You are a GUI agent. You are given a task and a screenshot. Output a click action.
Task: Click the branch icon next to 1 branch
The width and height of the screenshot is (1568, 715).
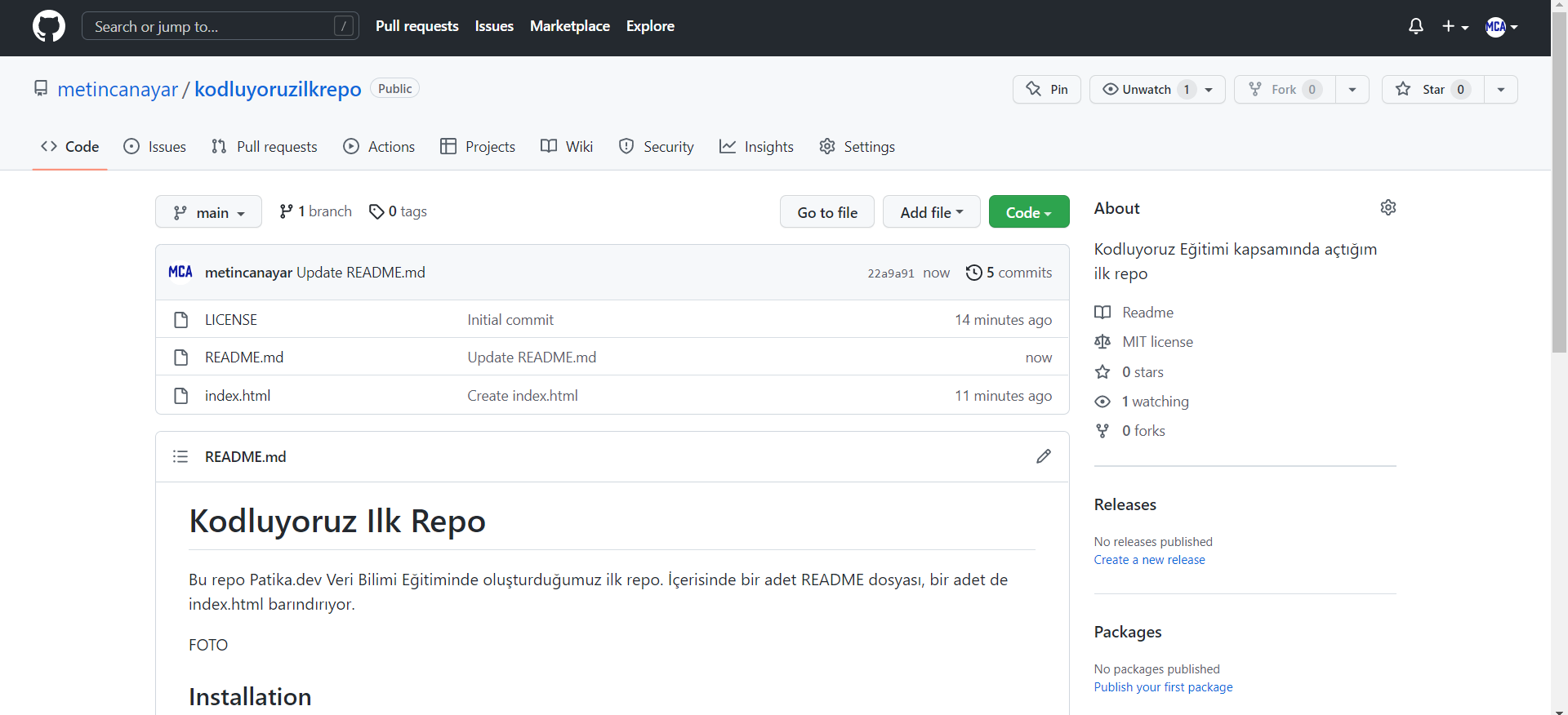pyautogui.click(x=286, y=211)
